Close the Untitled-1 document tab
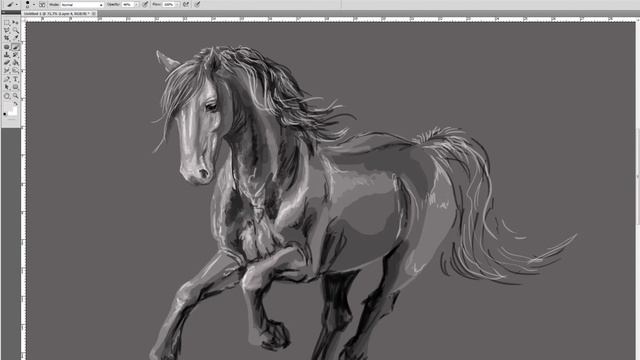Viewport: 640px width, 360px height. (x=94, y=13)
